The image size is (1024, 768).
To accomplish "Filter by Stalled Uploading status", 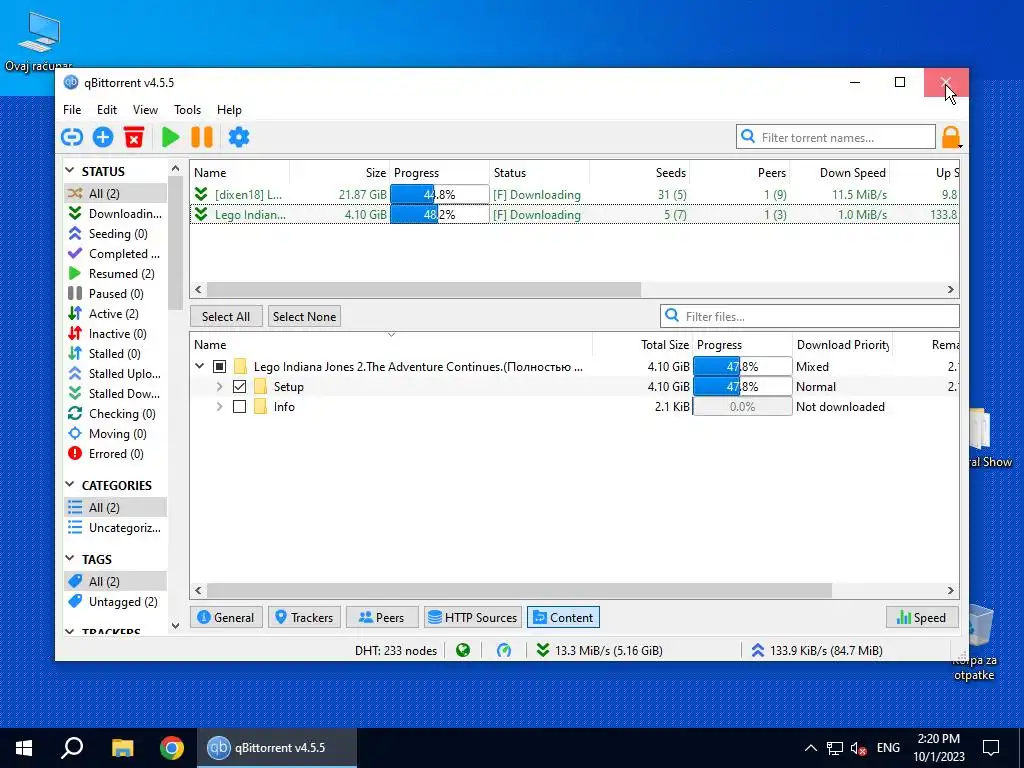I will [x=115, y=374].
